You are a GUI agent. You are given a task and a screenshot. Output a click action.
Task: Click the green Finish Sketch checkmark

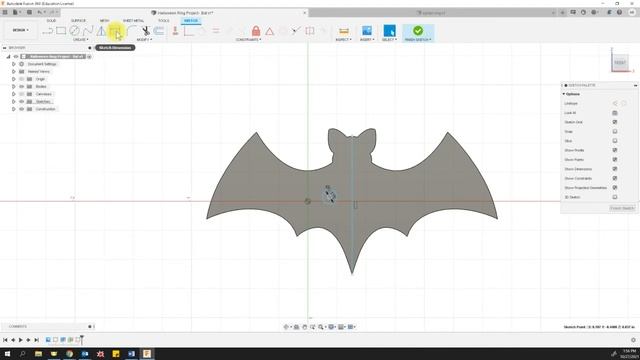click(x=418, y=31)
